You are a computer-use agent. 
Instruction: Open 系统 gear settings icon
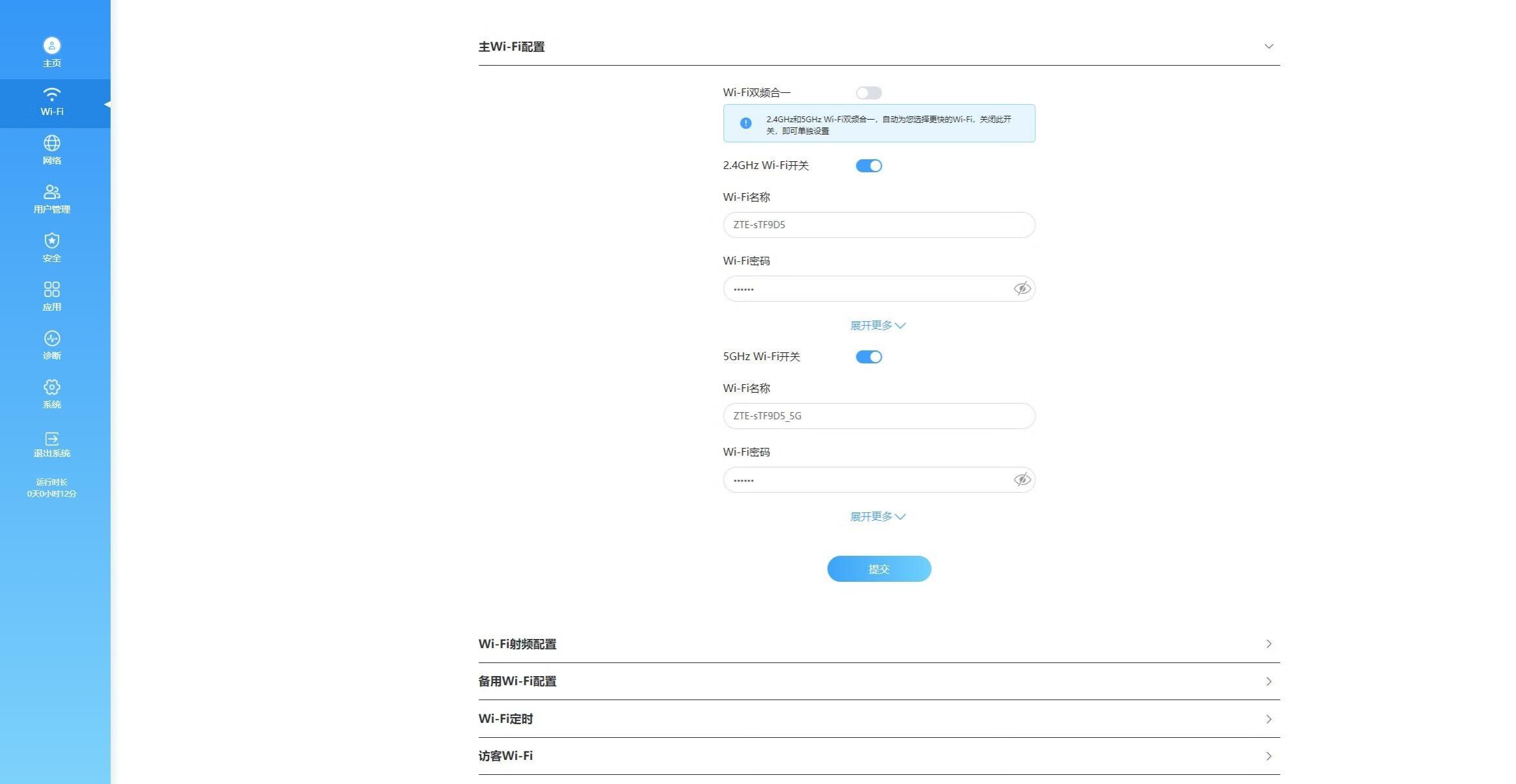click(x=52, y=387)
